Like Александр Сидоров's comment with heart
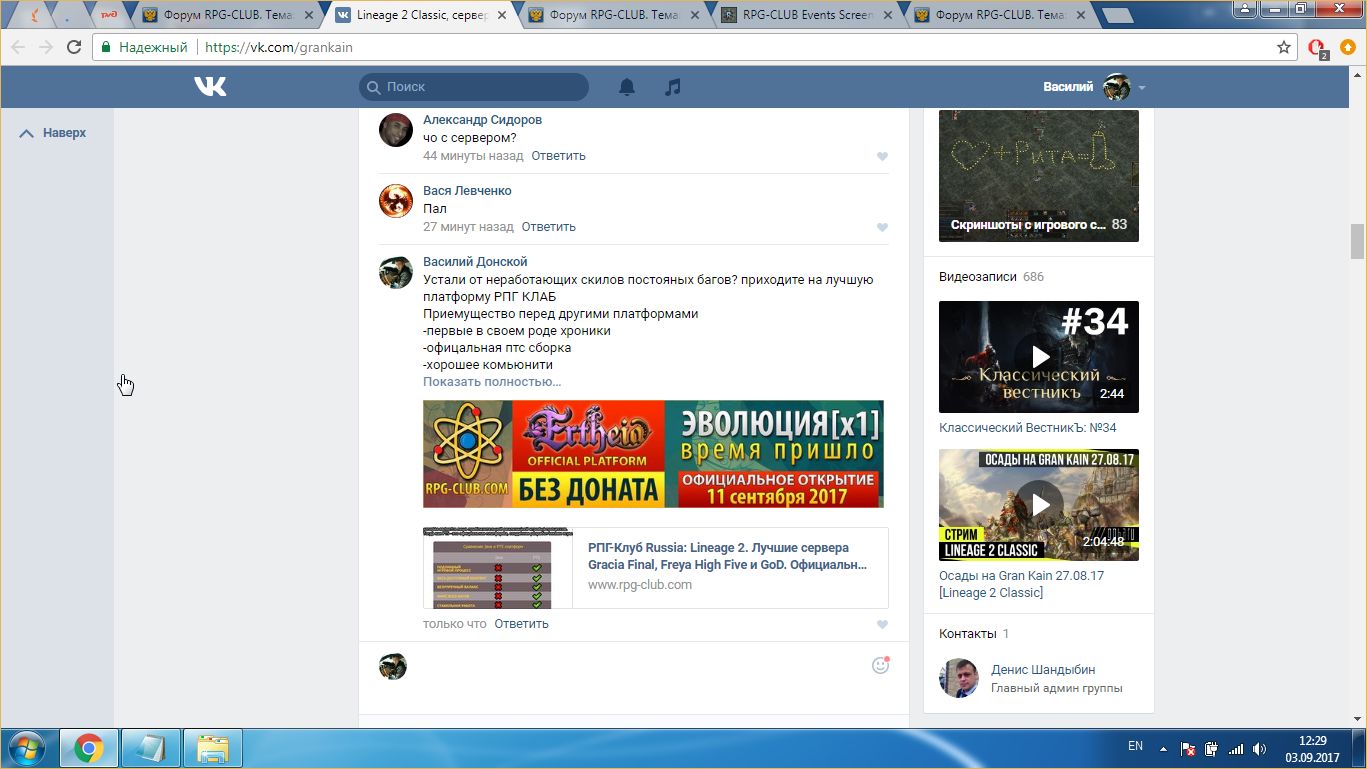This screenshot has width=1367, height=769. click(x=882, y=157)
